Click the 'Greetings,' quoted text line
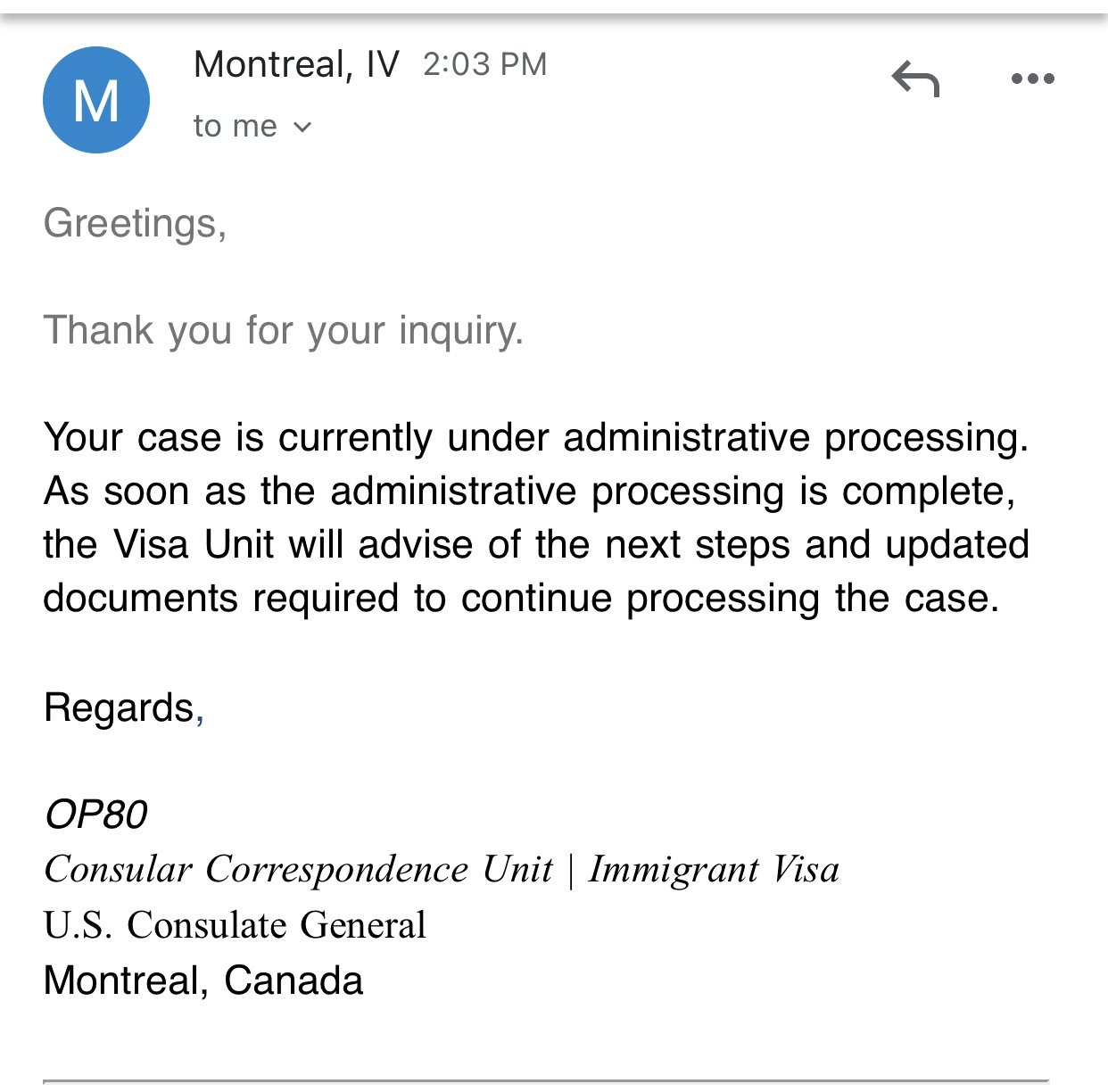This screenshot has height=1092, width=1108. pyautogui.click(x=135, y=223)
